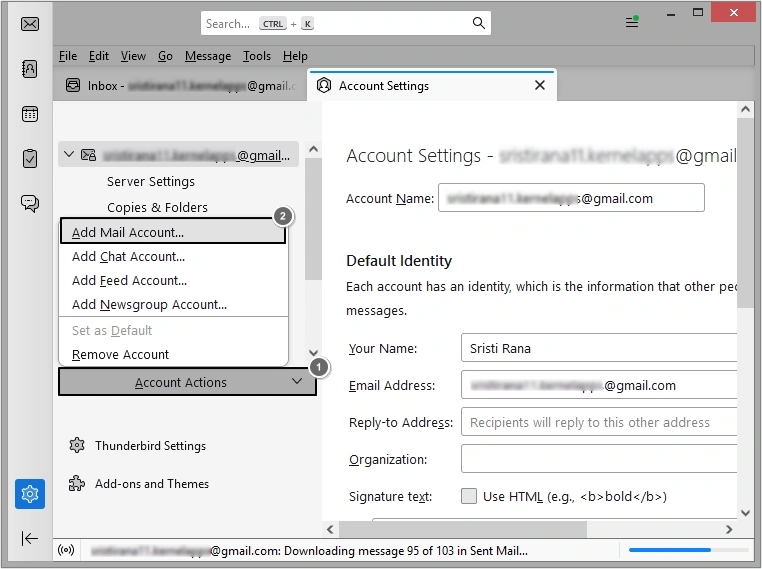762x569 pixels.
Task: Click the account list scroll-up arrow
Action: (313, 149)
